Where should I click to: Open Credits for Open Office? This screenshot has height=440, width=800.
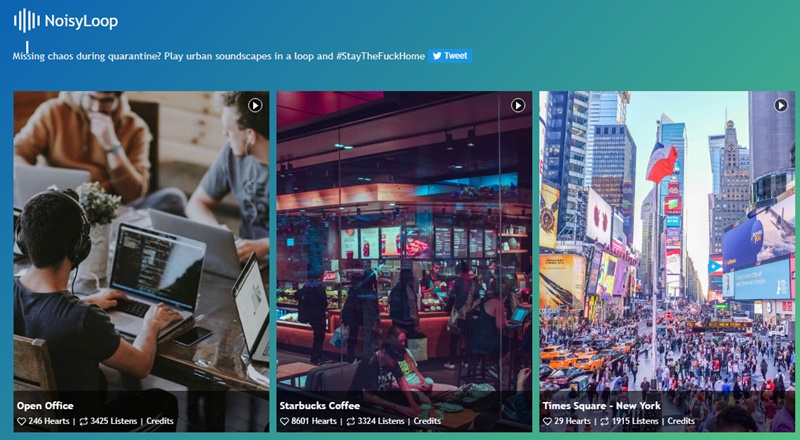tap(160, 421)
